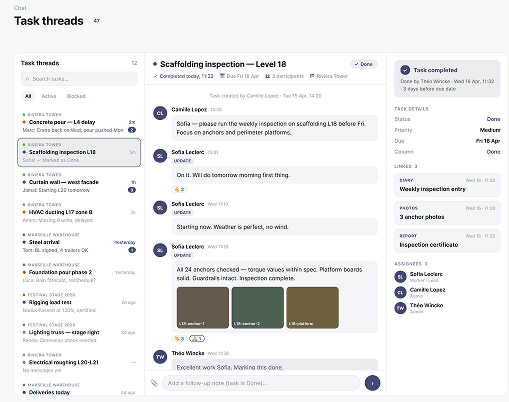This screenshot has width=509, height=402.
Task: Open Rigging load test thread
Action: (x=79, y=302)
